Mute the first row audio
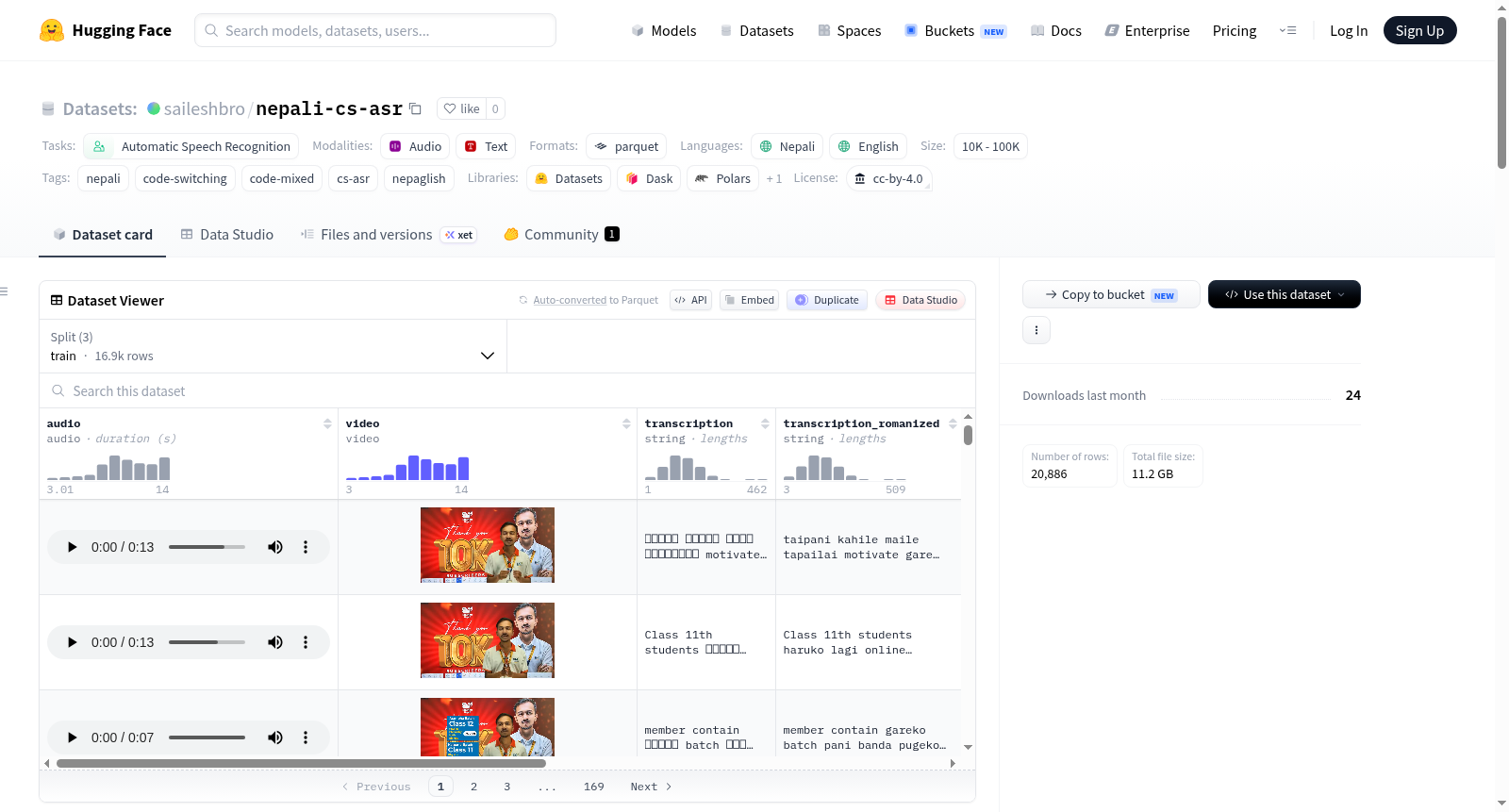1509x812 pixels. [275, 547]
